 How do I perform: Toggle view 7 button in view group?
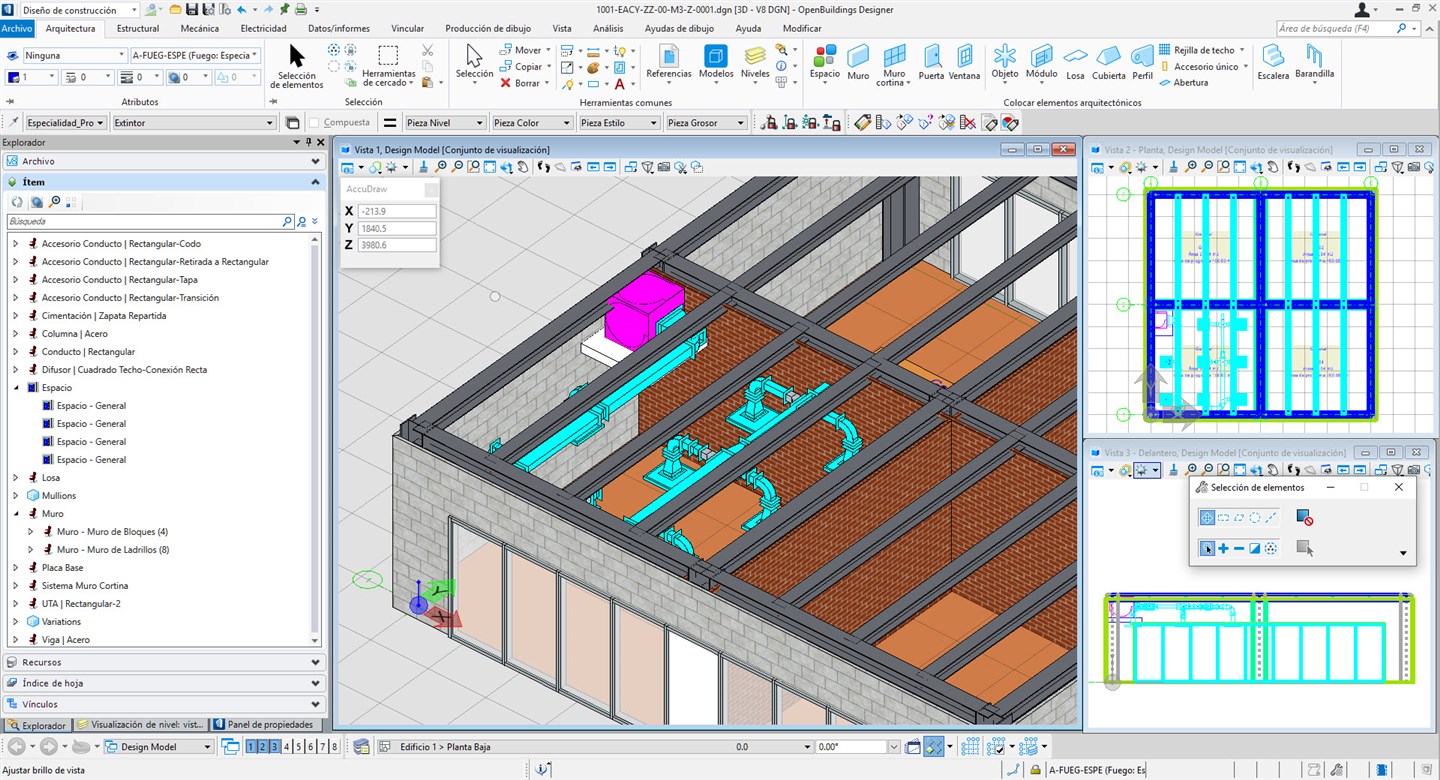coord(322,747)
